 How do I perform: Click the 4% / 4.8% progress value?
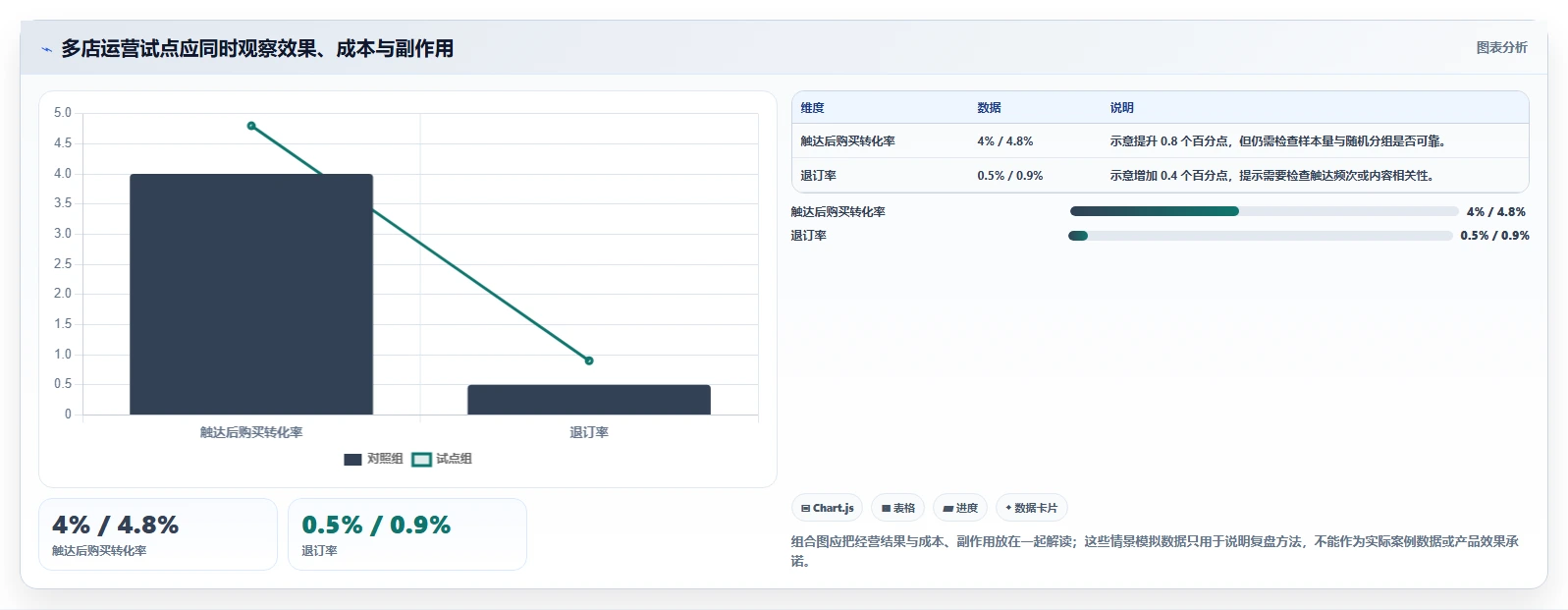[x=1496, y=212]
